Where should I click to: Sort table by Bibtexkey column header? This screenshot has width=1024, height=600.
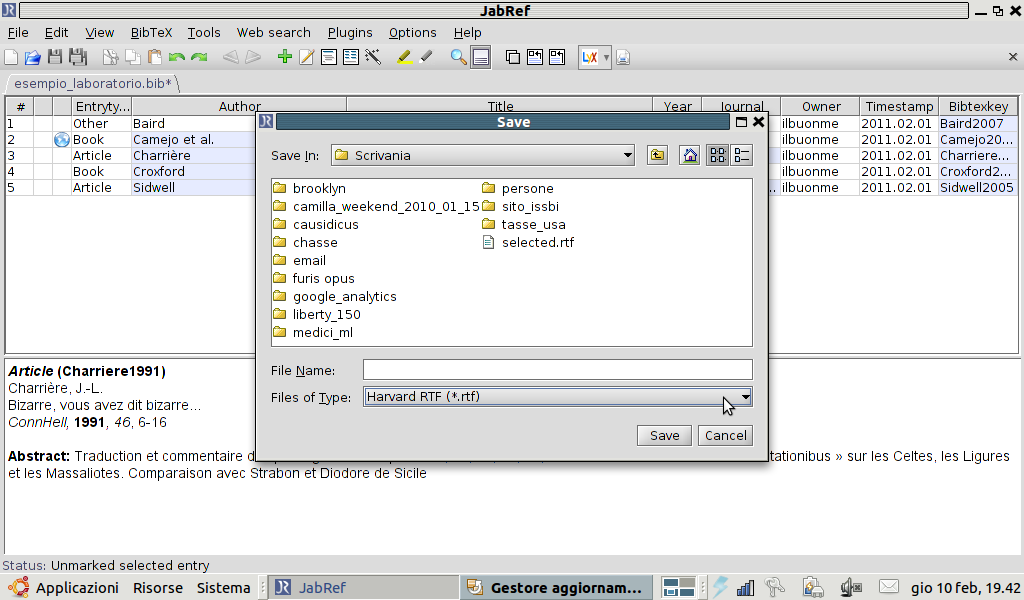point(978,106)
